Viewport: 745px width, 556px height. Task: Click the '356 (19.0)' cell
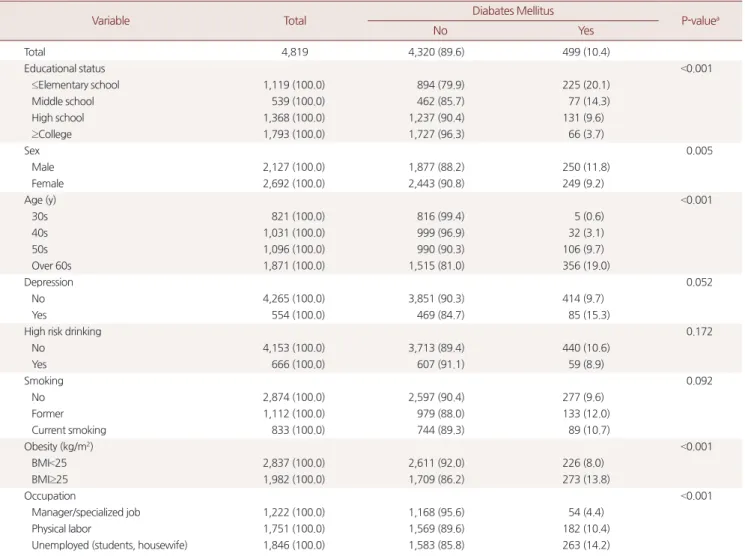click(586, 266)
